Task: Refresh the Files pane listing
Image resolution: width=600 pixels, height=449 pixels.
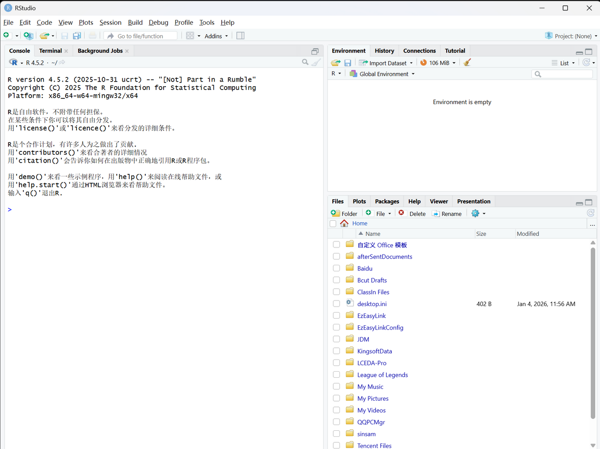Action: pyautogui.click(x=591, y=213)
